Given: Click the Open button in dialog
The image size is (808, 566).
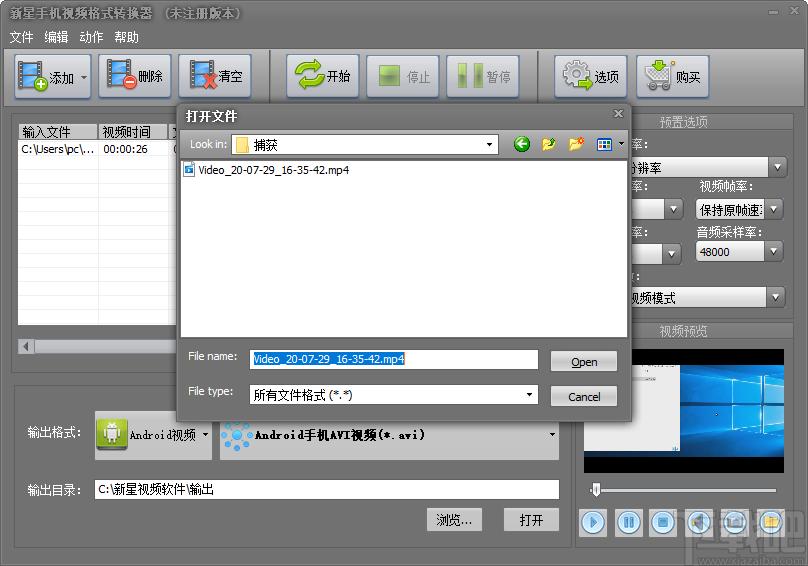Looking at the screenshot, I should pos(584,362).
